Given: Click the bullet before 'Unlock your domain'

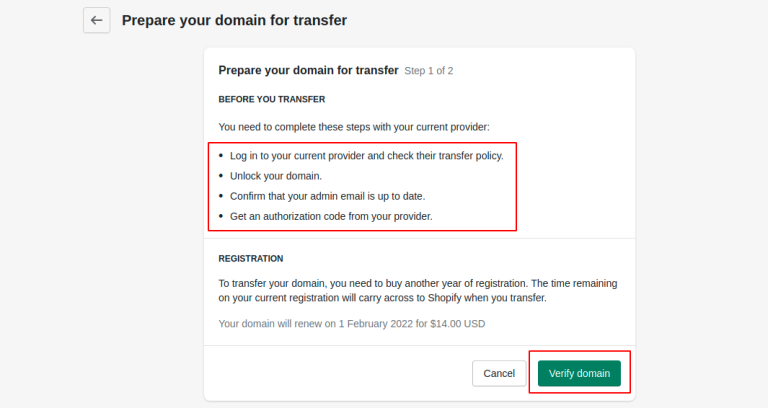Looking at the screenshot, I should tap(220, 176).
